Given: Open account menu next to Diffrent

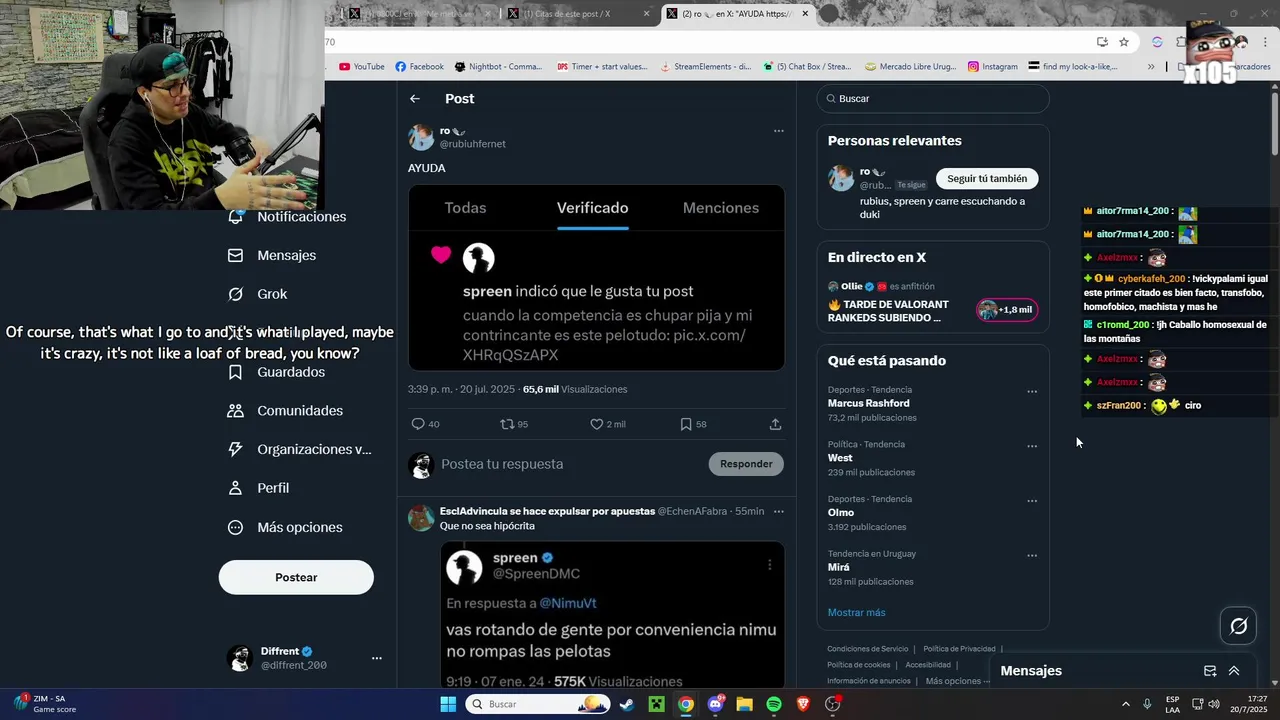Looking at the screenshot, I should pyautogui.click(x=377, y=658).
